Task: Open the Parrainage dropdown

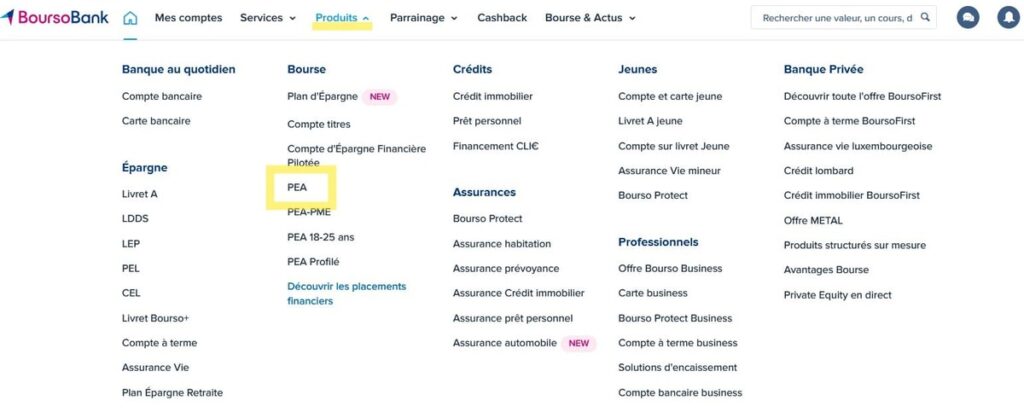Action: point(423,18)
